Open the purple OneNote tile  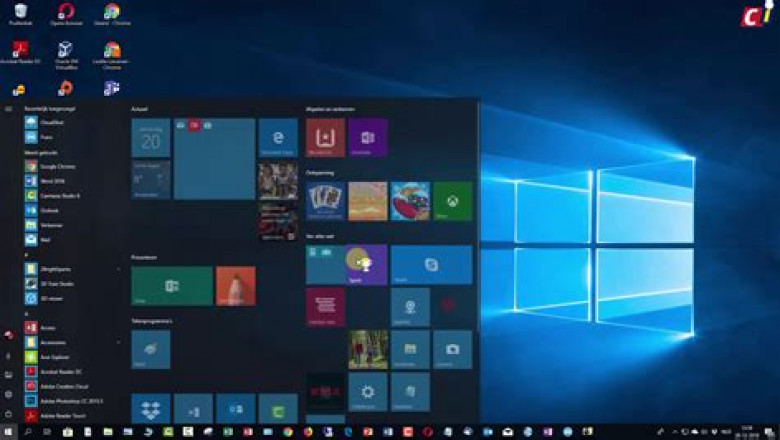(368, 138)
